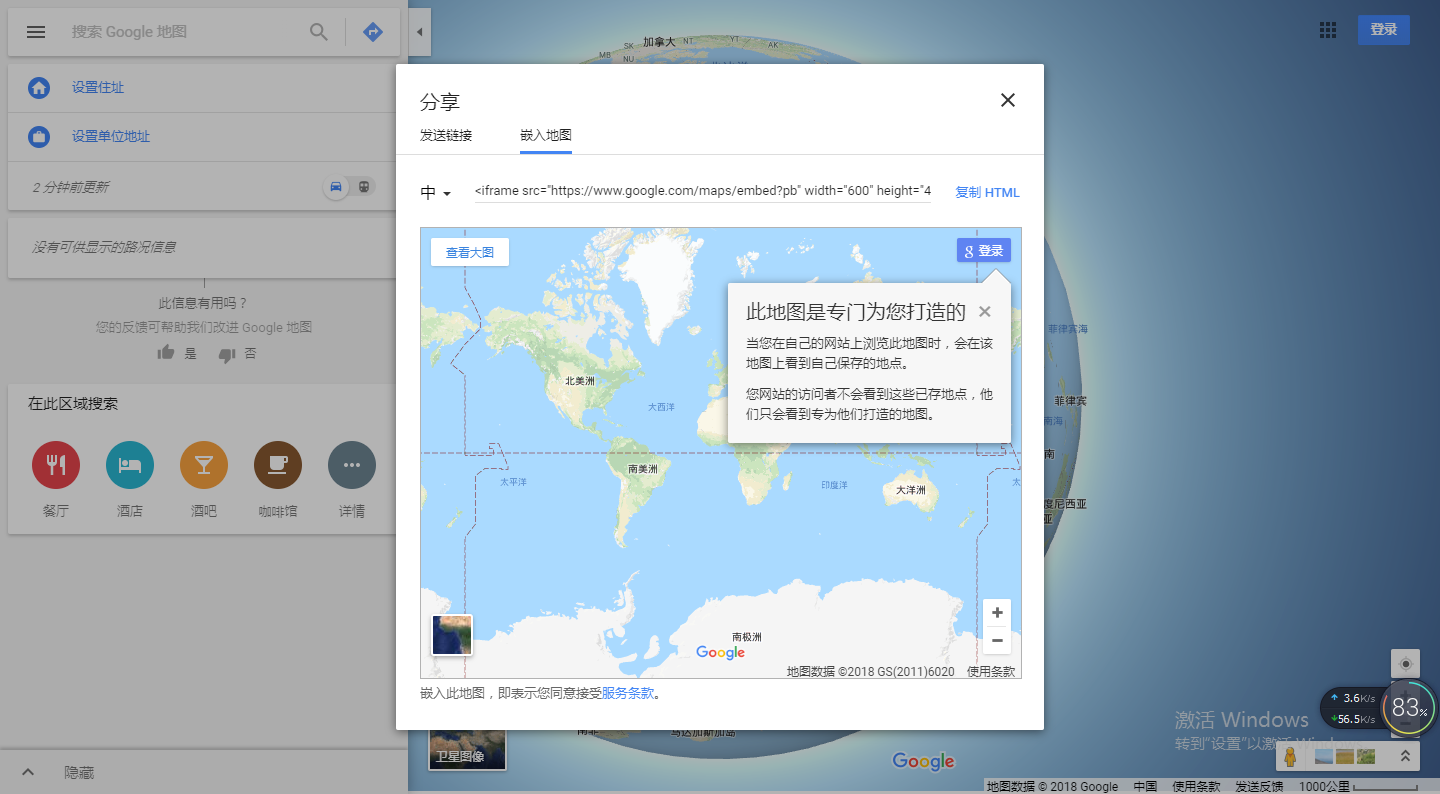Click the briefcase work address icon

tap(39, 137)
